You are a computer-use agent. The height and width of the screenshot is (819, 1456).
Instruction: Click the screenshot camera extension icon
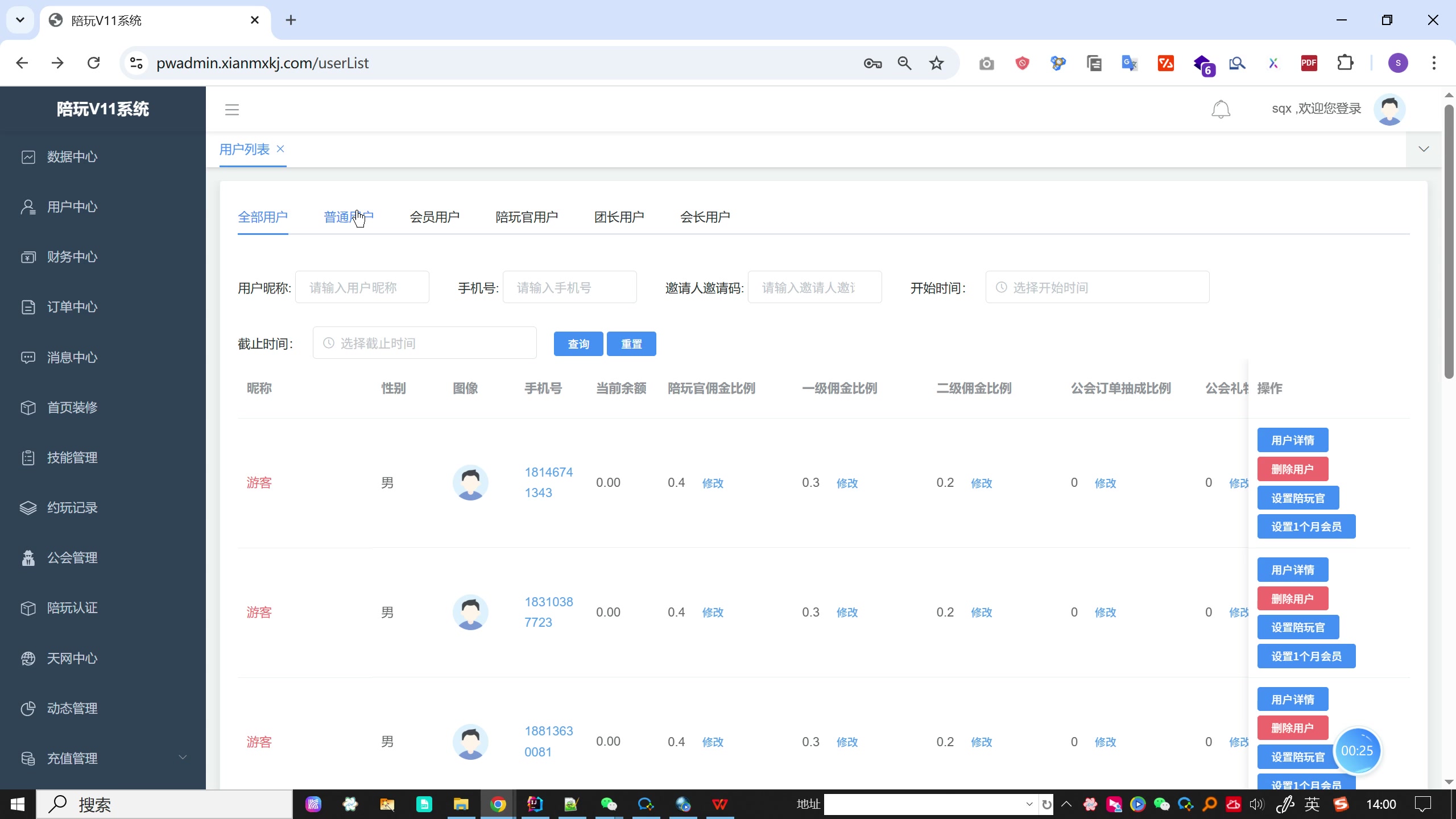[x=986, y=63]
